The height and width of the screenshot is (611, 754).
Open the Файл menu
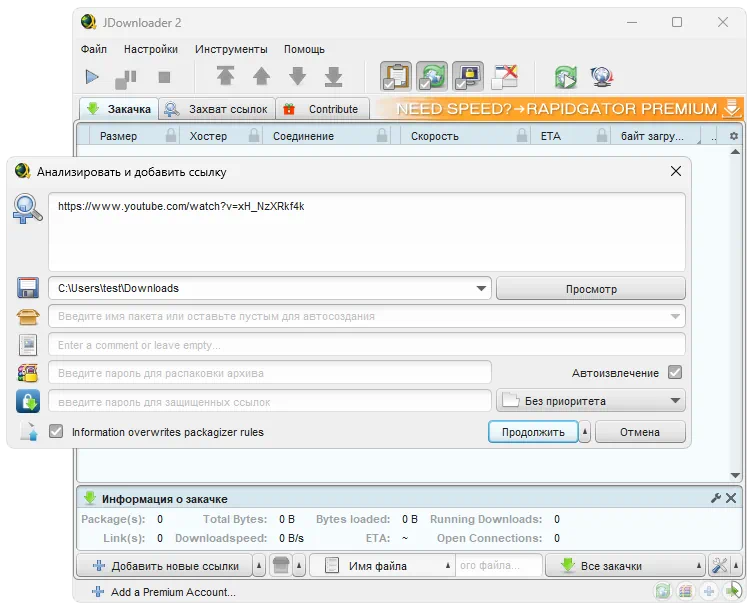coord(94,49)
